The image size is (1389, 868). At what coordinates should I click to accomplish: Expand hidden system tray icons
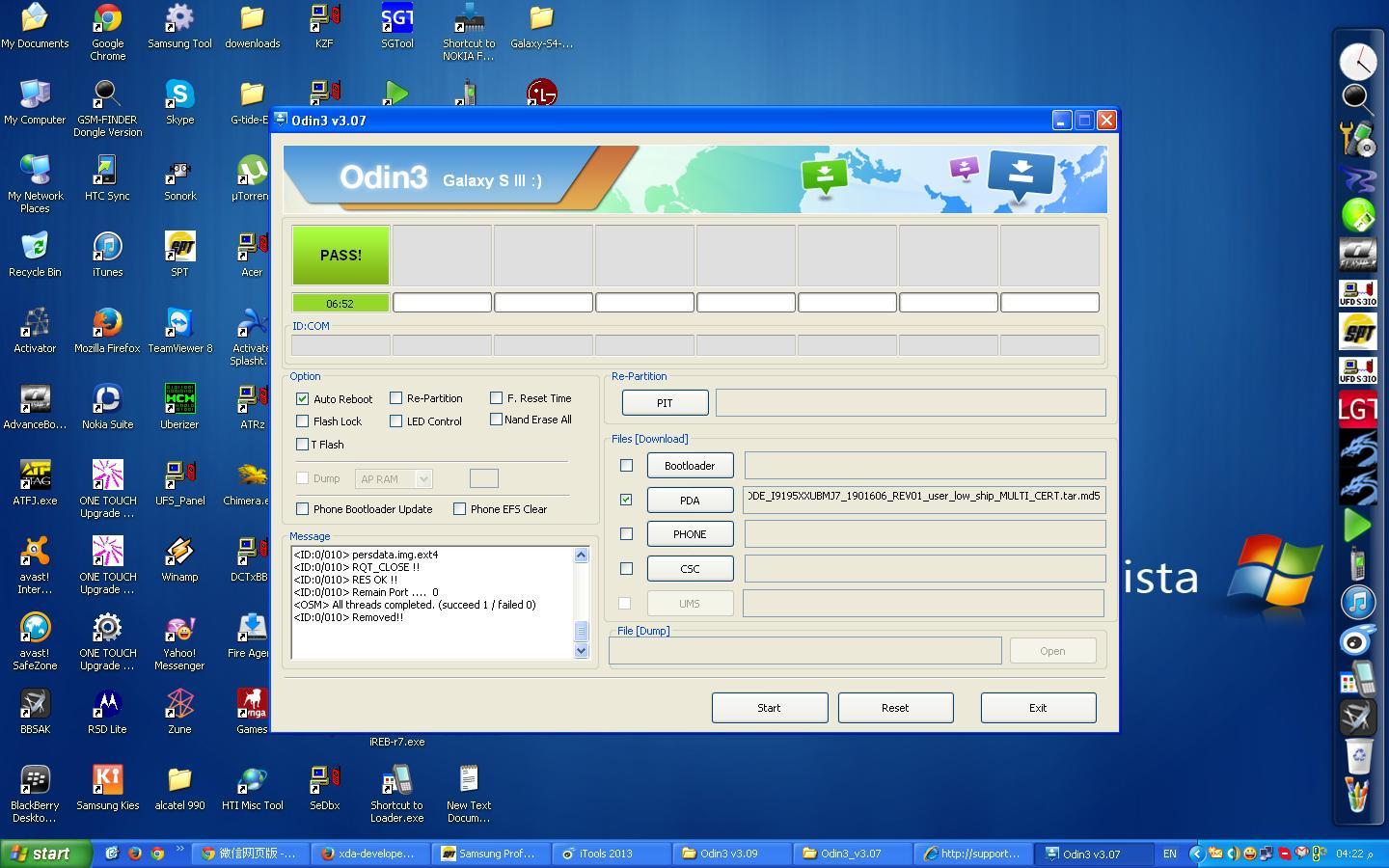[1196, 854]
